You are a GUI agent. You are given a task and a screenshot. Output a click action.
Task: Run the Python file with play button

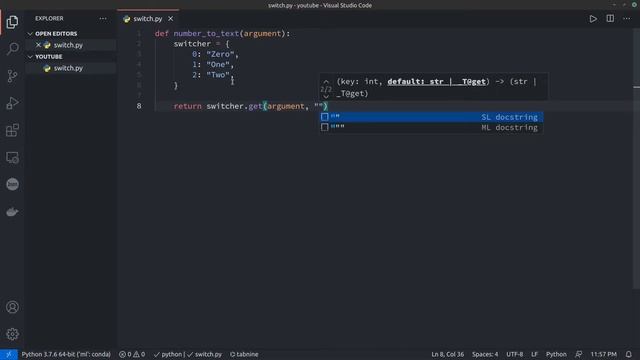click(593, 19)
